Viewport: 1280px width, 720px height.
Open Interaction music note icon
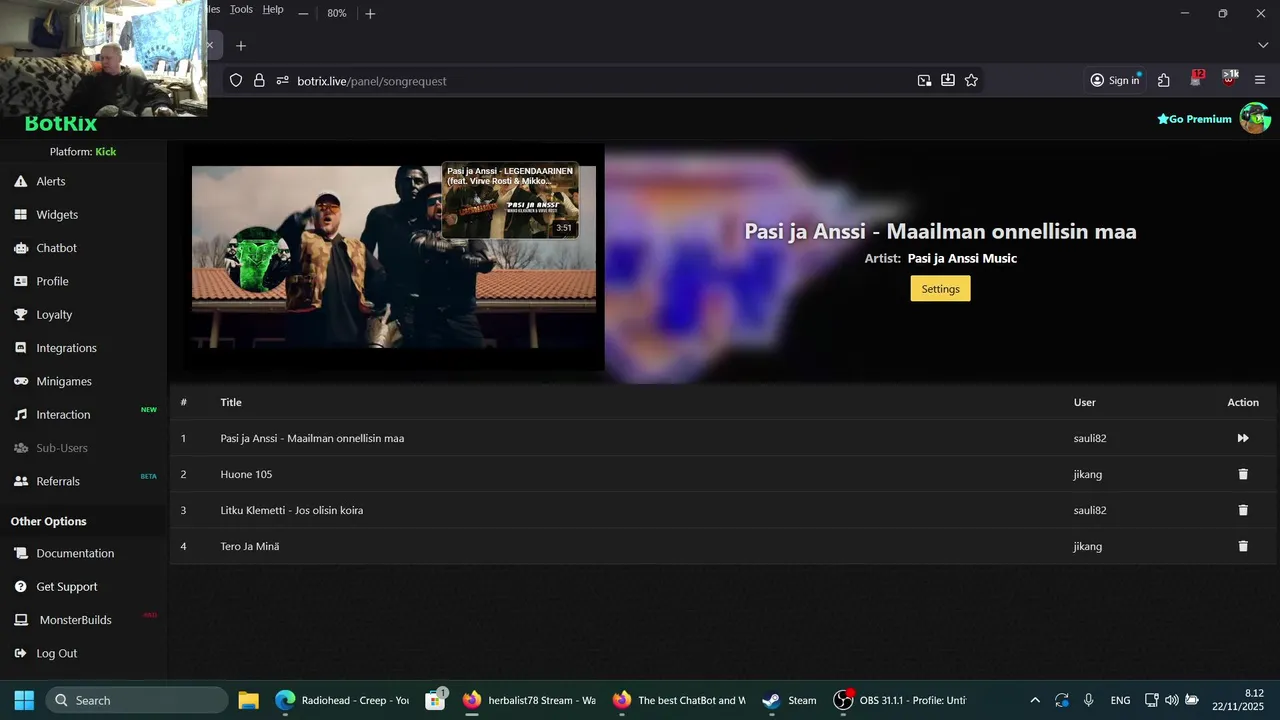click(x=20, y=414)
